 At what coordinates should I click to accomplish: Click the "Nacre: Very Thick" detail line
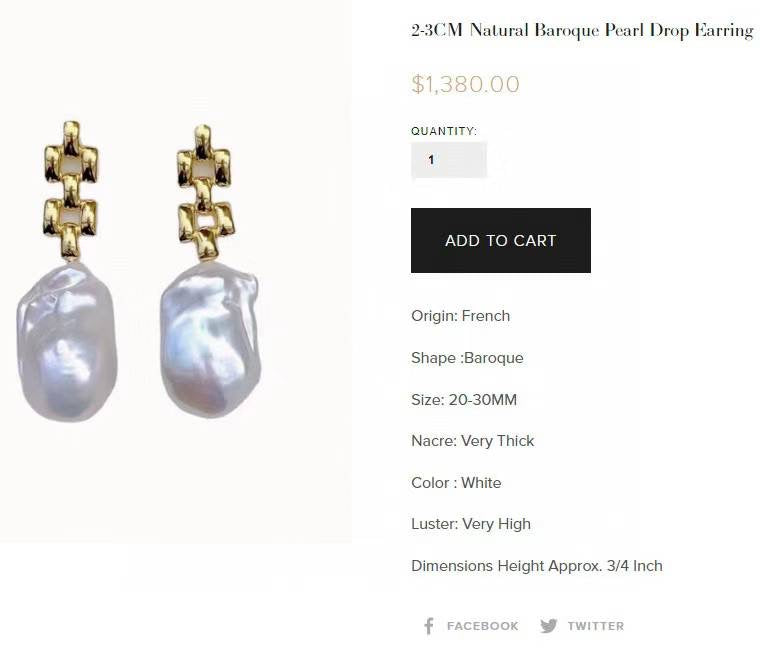(x=472, y=441)
